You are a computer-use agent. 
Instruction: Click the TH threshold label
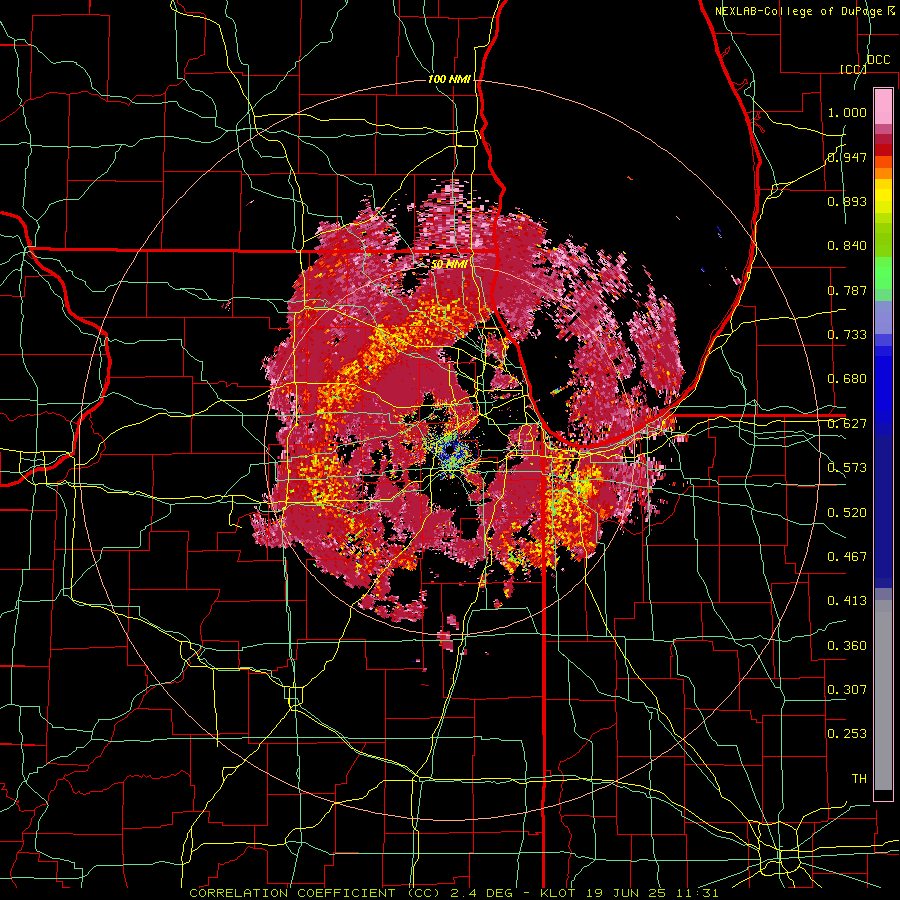[x=859, y=779]
